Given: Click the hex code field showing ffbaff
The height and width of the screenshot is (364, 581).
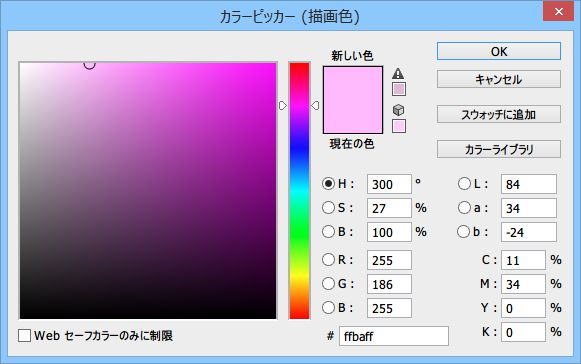Looking at the screenshot, I should (x=394, y=336).
